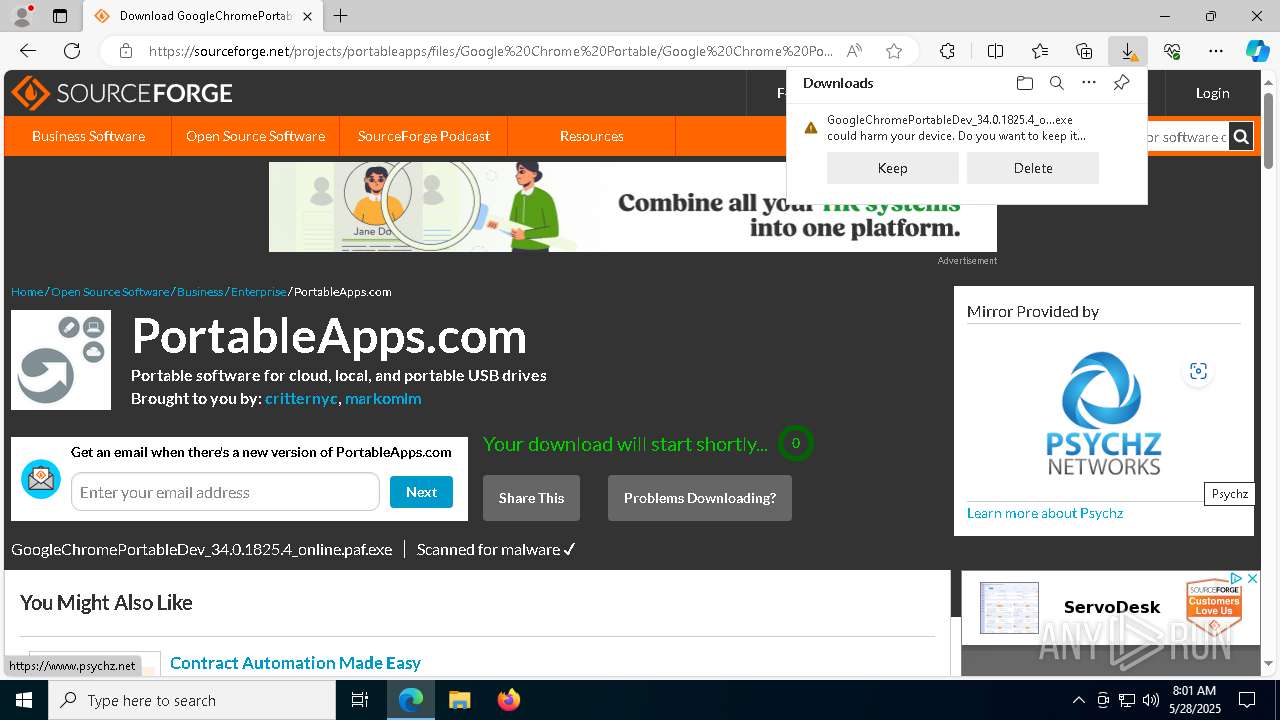Click the email address input field
The height and width of the screenshot is (720, 1280).
(x=225, y=492)
